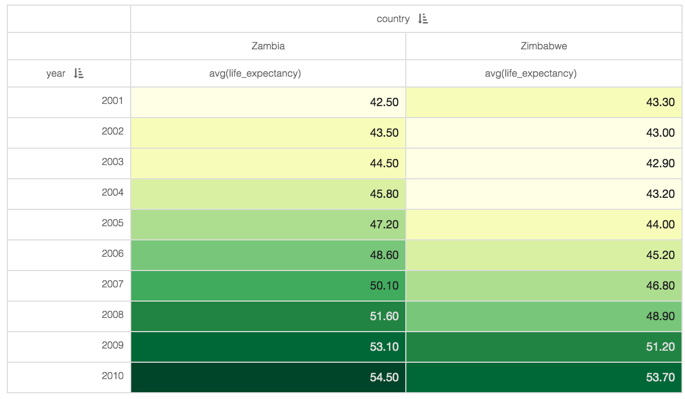Click the Zambia 2007 cell showing 50.10

(268, 285)
